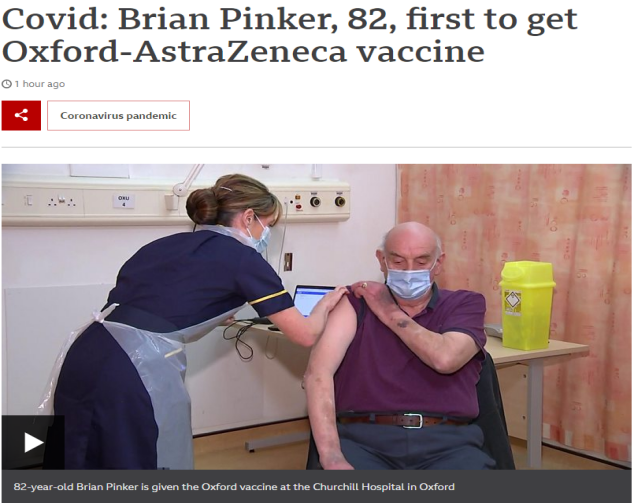The width and height of the screenshot is (634, 503).
Task: Play the Brian Pinker vaccination video
Action: [33, 442]
